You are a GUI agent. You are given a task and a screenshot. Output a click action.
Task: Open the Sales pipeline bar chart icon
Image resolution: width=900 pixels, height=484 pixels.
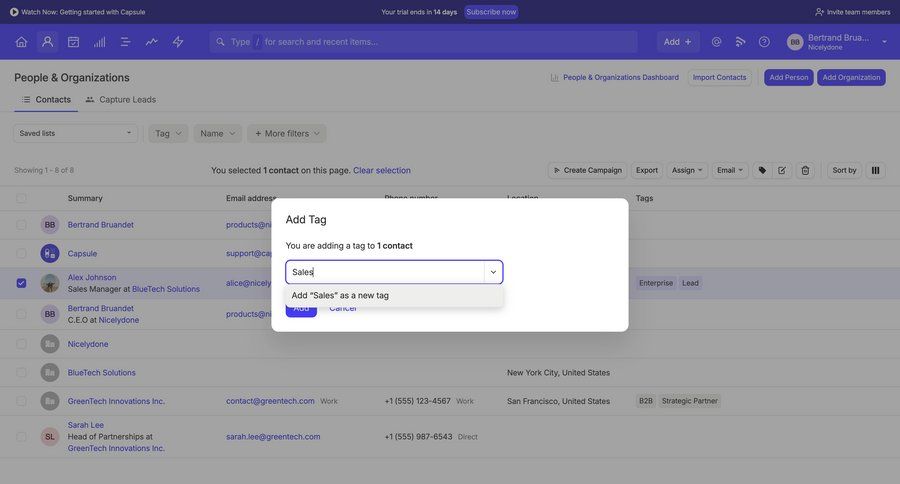99,42
